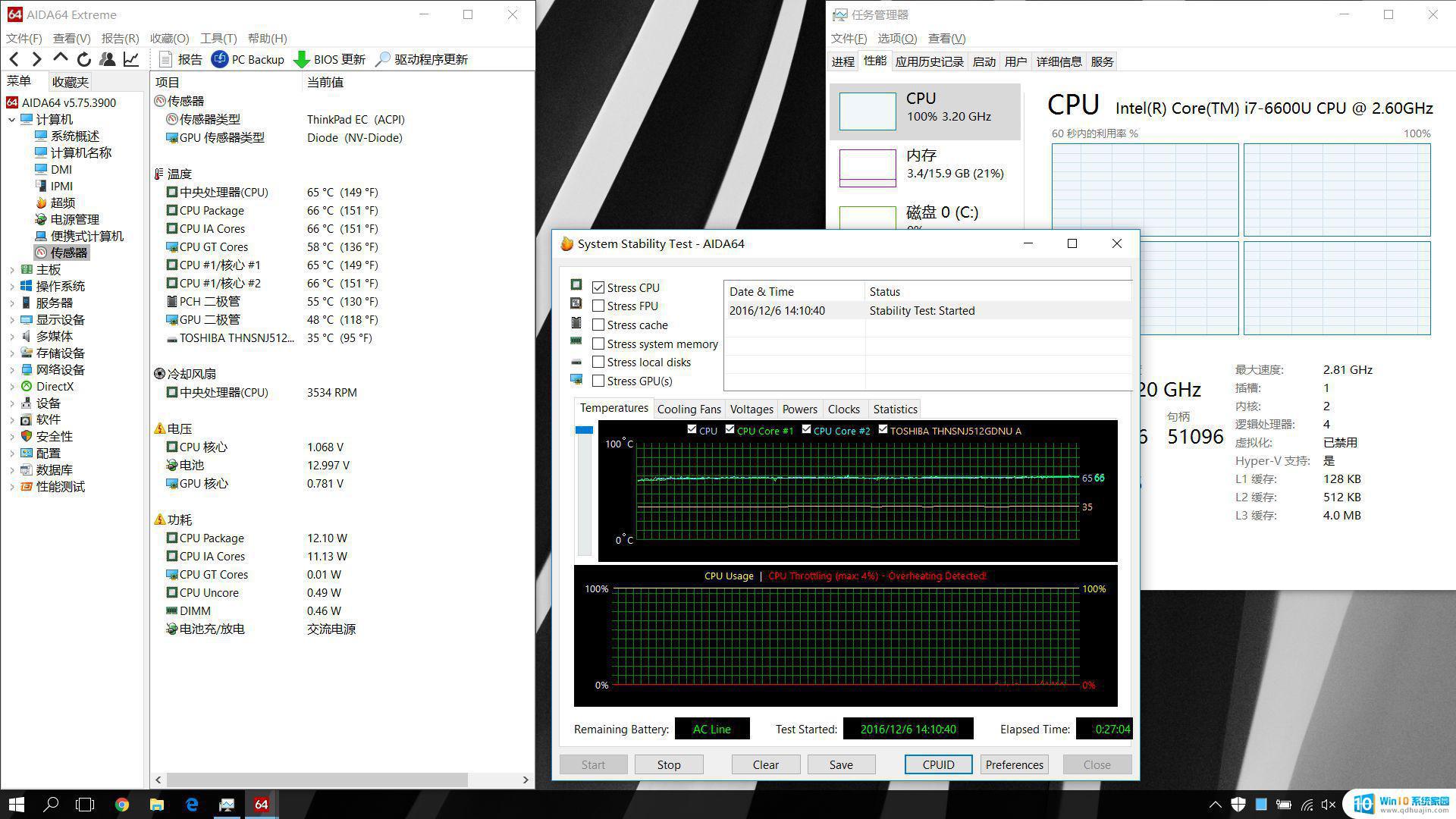The image size is (1456, 819).
Task: Expand the 操作系统 tree node
Action: point(11,286)
